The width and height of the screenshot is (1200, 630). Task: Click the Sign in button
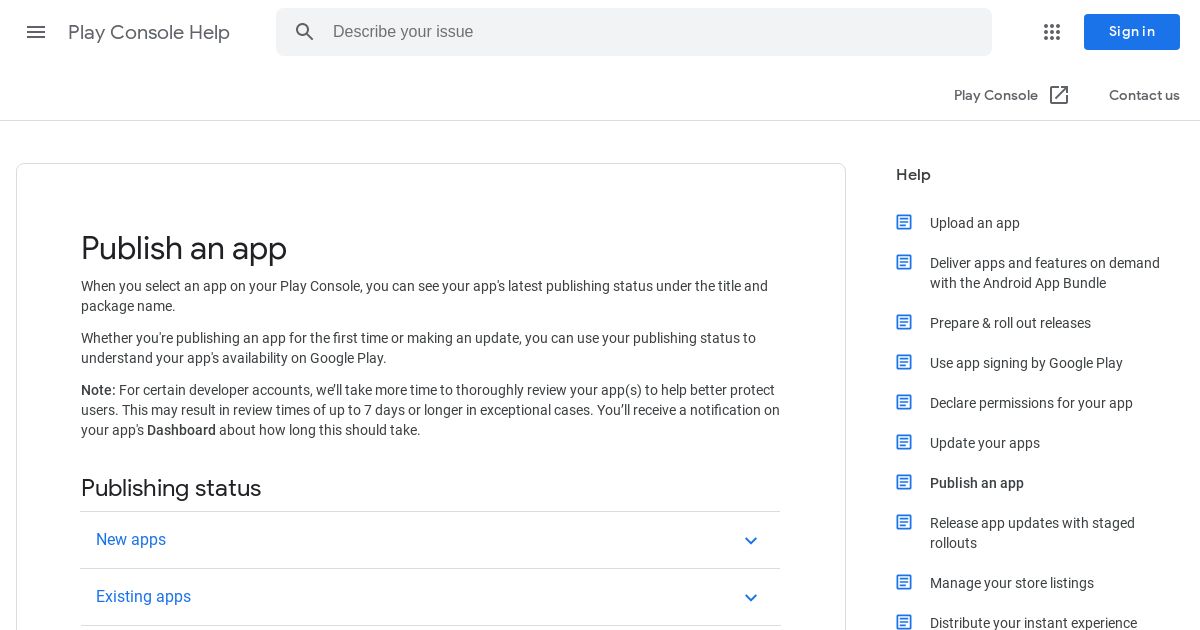pos(1132,32)
